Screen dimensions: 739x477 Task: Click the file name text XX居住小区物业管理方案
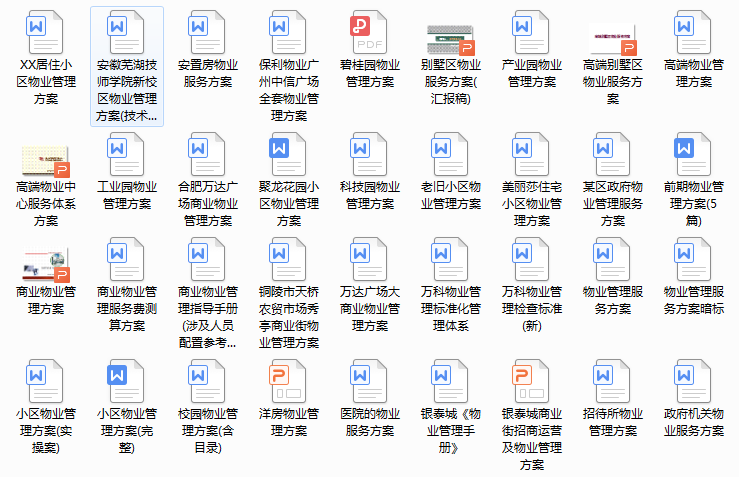[46, 82]
